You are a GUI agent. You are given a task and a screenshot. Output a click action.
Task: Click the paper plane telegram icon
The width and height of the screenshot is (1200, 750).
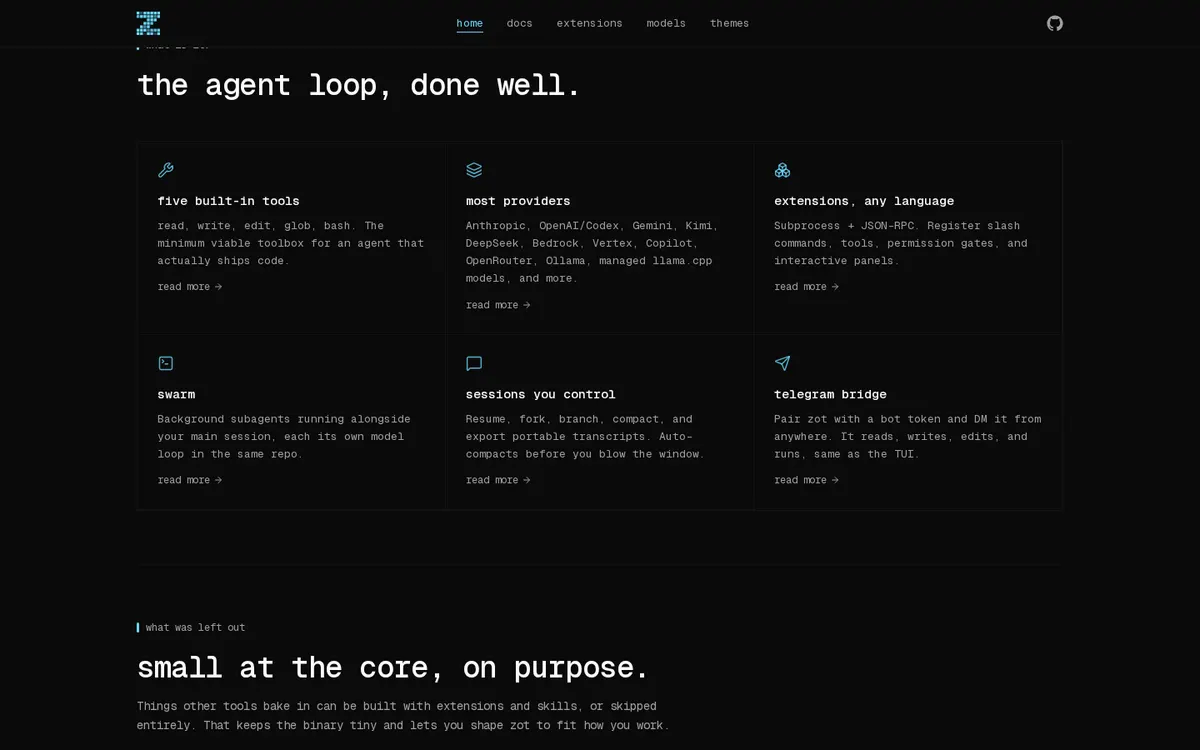[782, 363]
